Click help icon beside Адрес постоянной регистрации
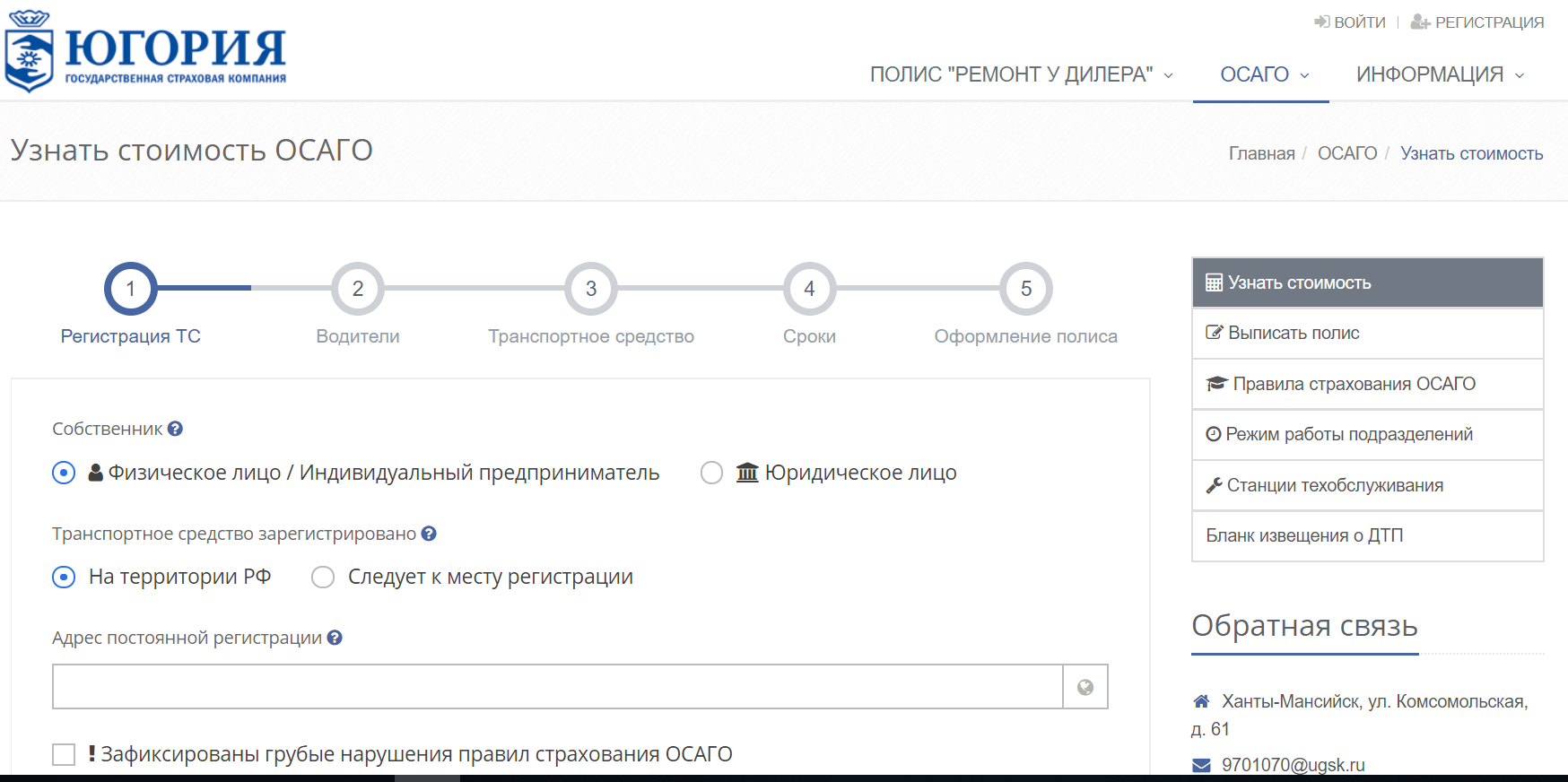This screenshot has width=1568, height=782. tap(335, 638)
